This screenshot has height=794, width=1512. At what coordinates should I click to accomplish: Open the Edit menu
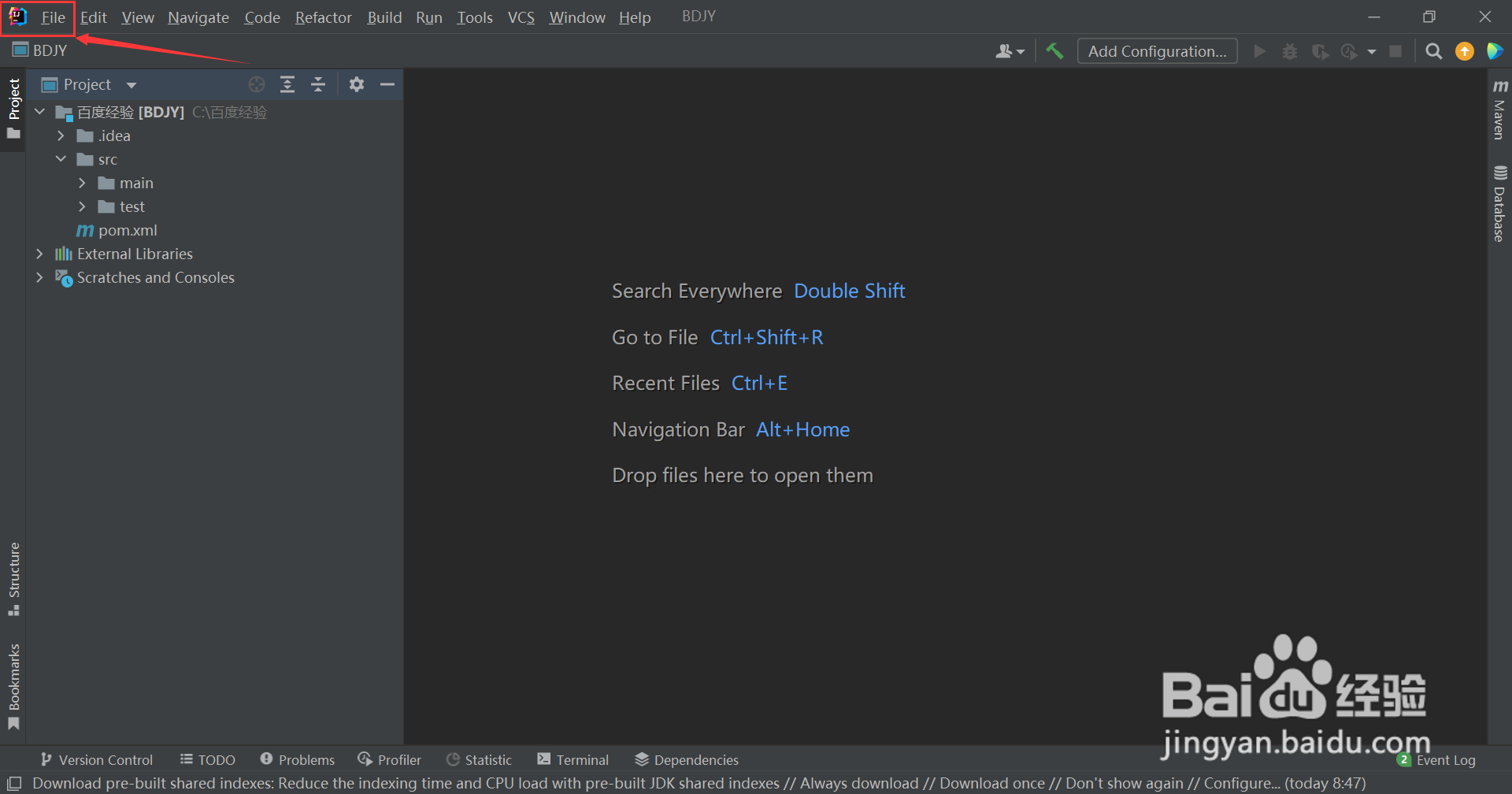click(93, 17)
